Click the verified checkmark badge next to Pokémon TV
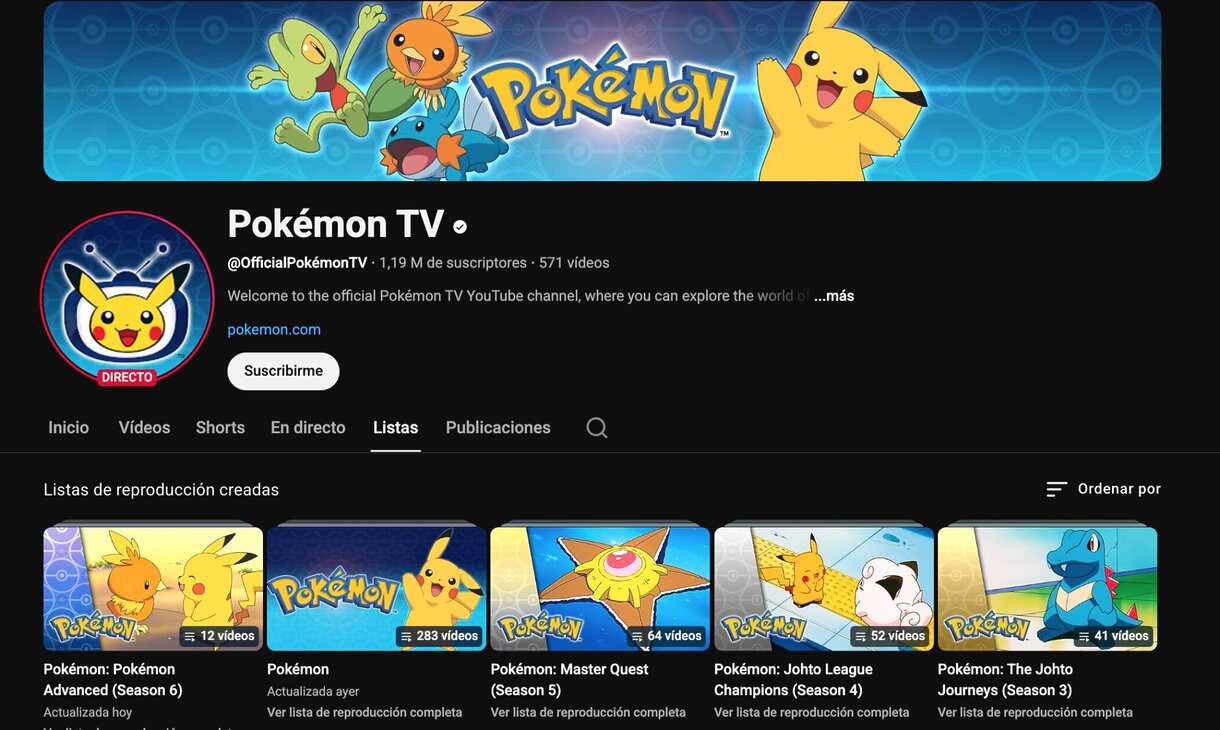The width and height of the screenshot is (1220, 730). (x=459, y=226)
